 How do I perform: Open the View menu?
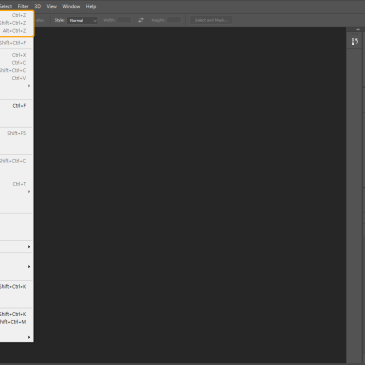[51, 6]
